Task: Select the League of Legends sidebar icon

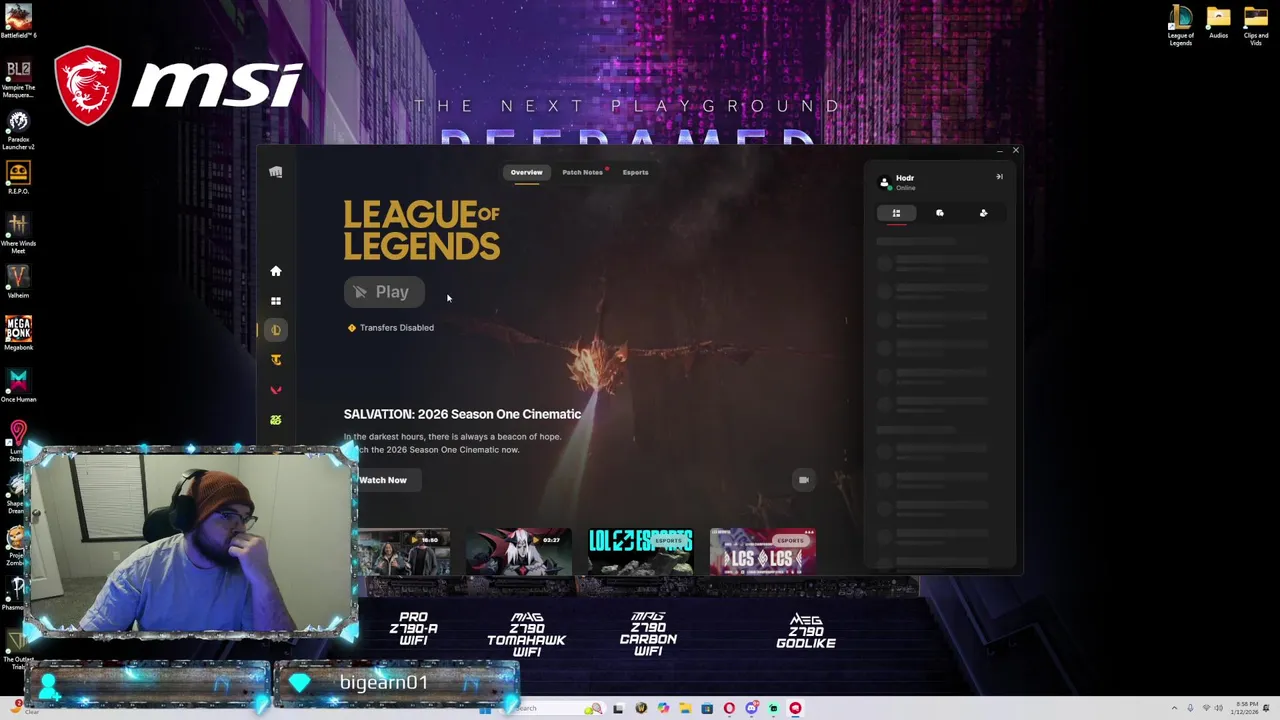Action: tap(276, 330)
